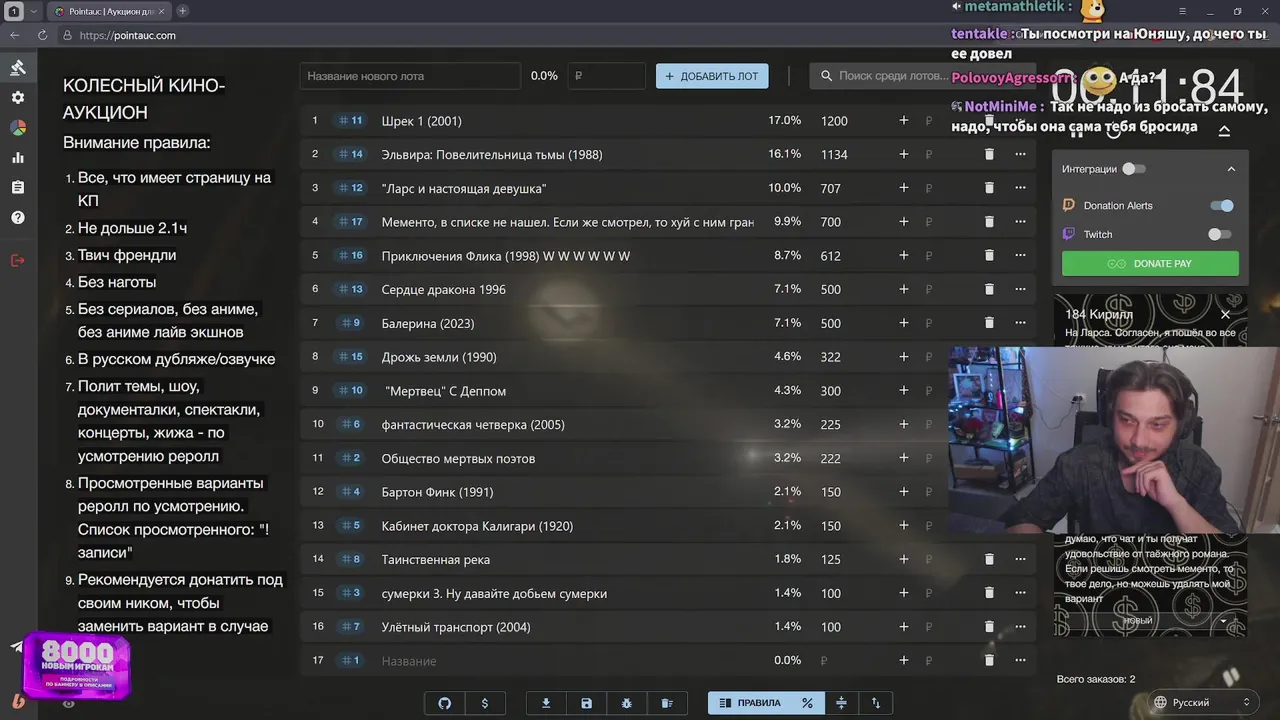The image size is (1280, 720).
Task: Delete the Ларс и настоящая девушка lot
Action: point(989,188)
